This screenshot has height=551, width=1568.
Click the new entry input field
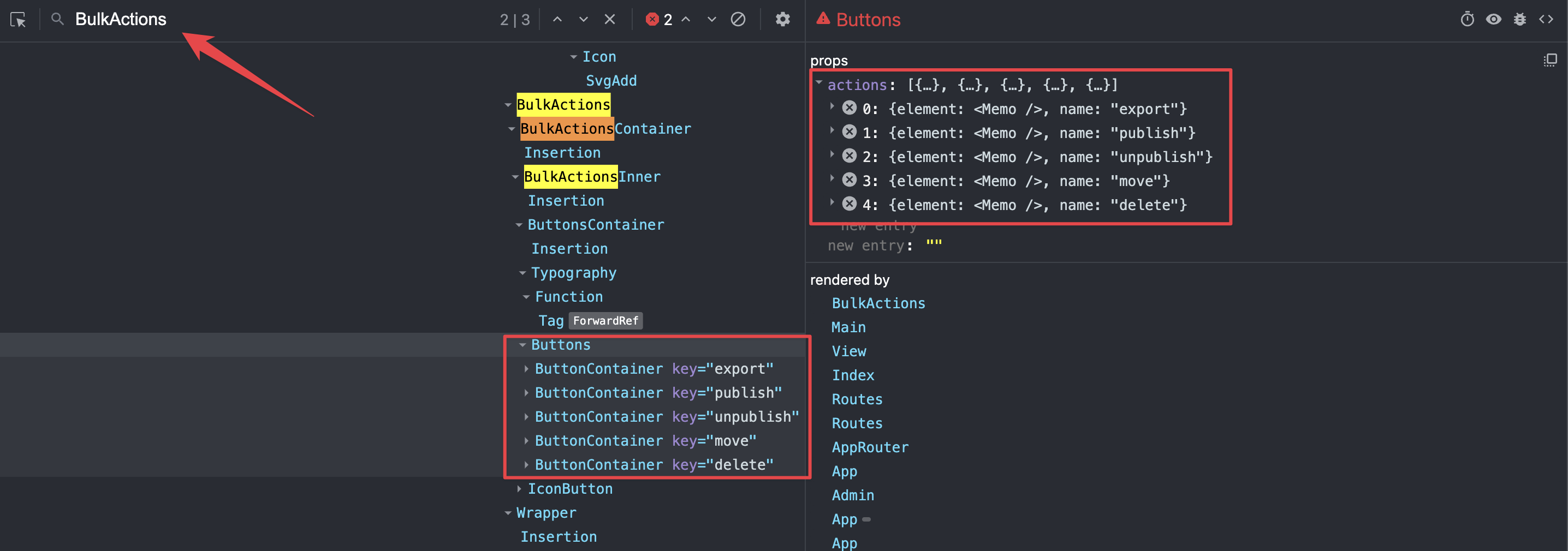coord(933,245)
